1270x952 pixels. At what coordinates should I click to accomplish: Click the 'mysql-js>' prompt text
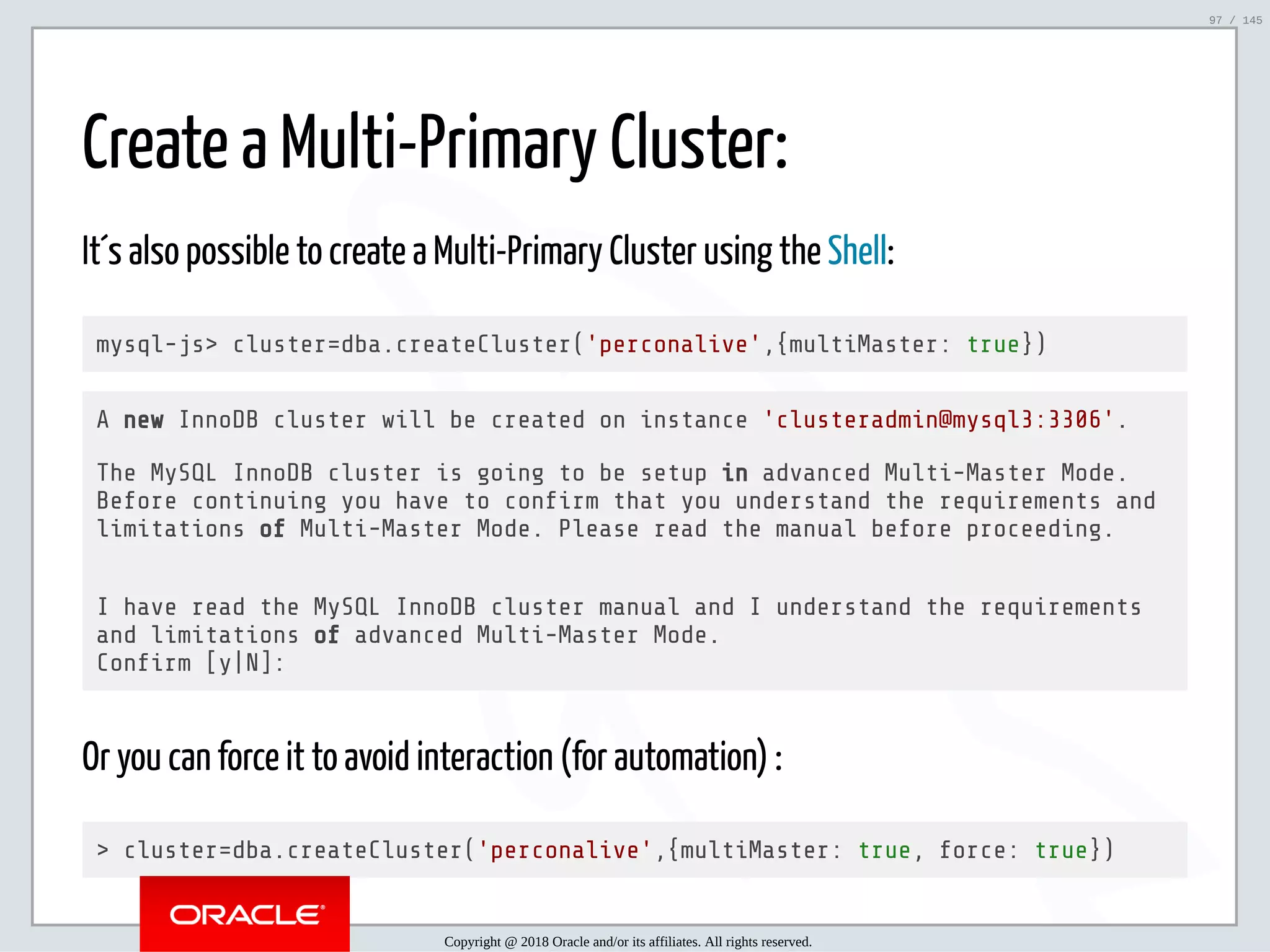[157, 345]
